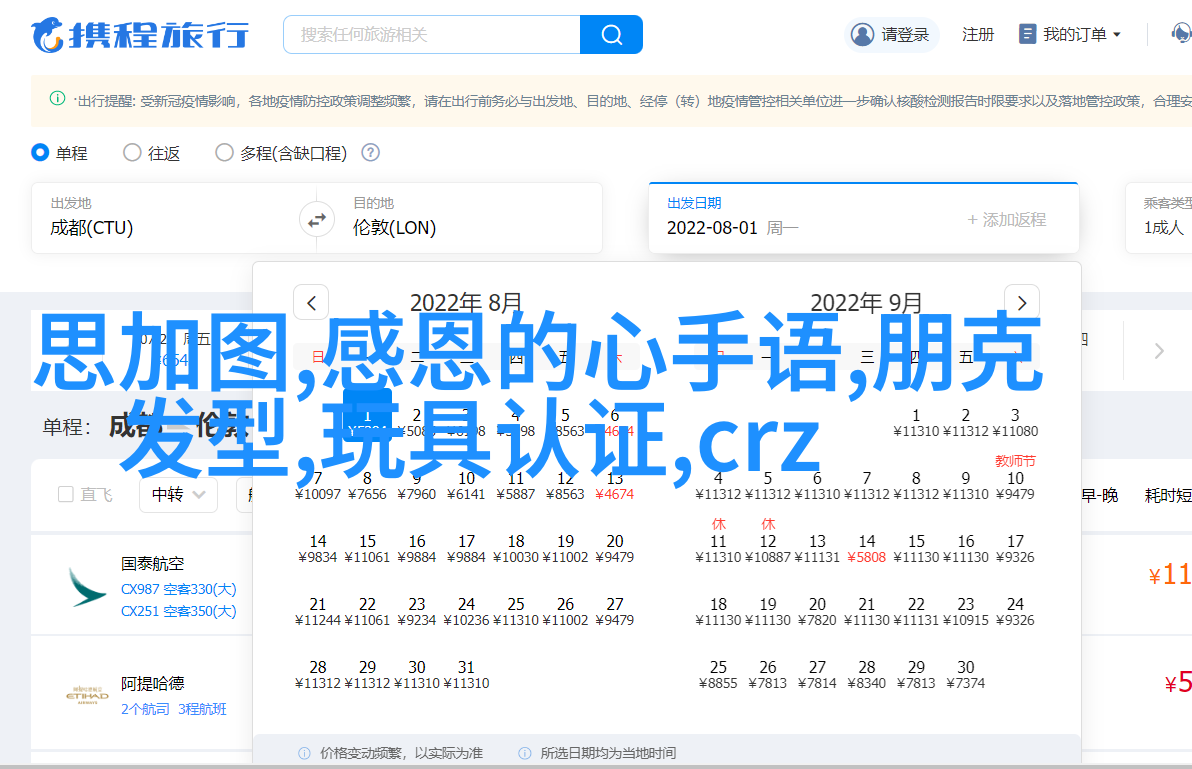Viewport: 1192px width, 769px height.
Task: Sort flights by 耗时短 duration
Action: tap(1168, 495)
